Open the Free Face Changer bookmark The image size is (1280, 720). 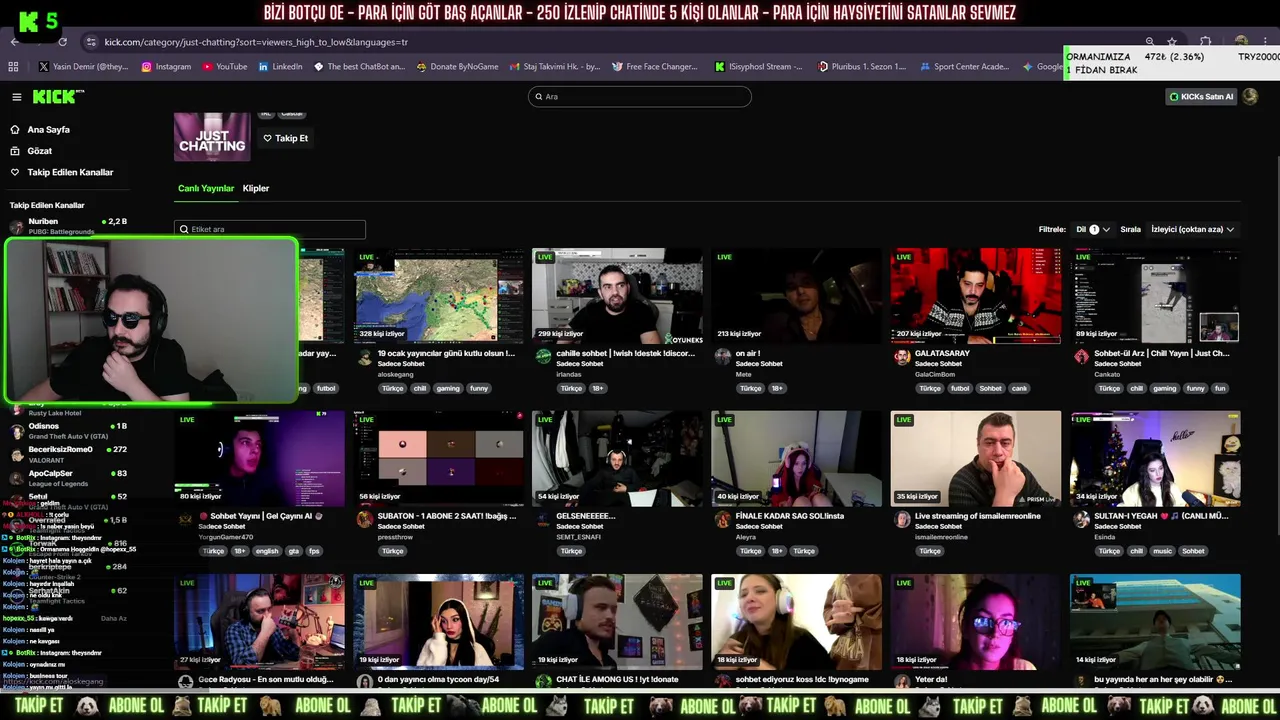pos(654,67)
